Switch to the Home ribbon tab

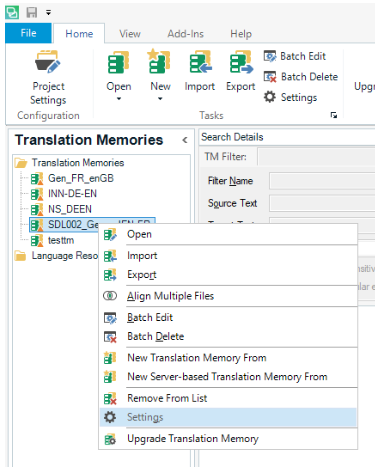[x=79, y=34]
